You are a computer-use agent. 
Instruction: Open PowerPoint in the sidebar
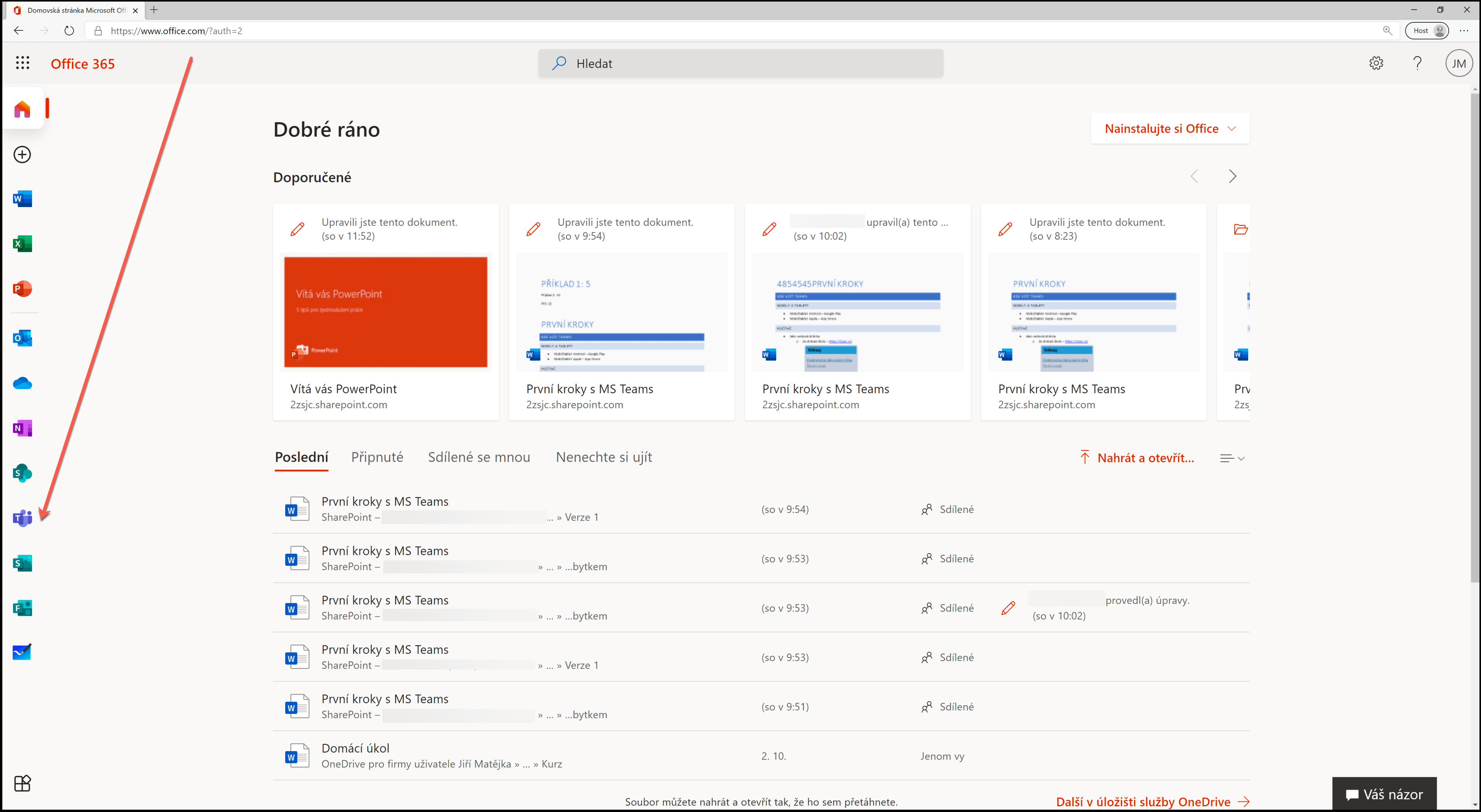pyautogui.click(x=22, y=289)
